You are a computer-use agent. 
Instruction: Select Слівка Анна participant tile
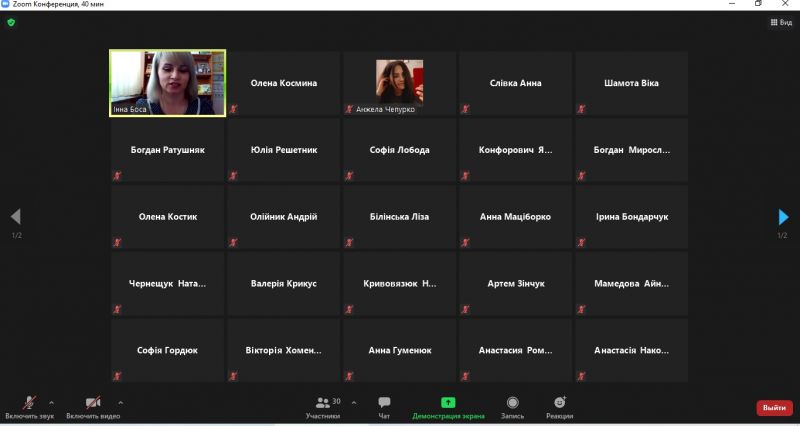point(515,83)
